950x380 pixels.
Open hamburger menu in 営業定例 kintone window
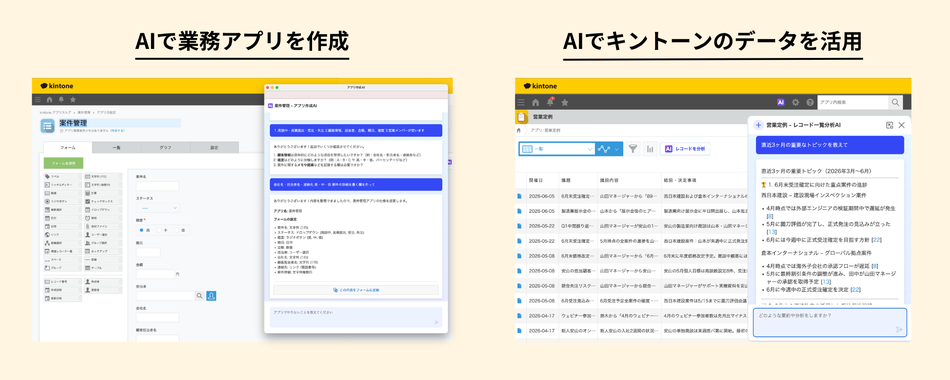tap(521, 102)
